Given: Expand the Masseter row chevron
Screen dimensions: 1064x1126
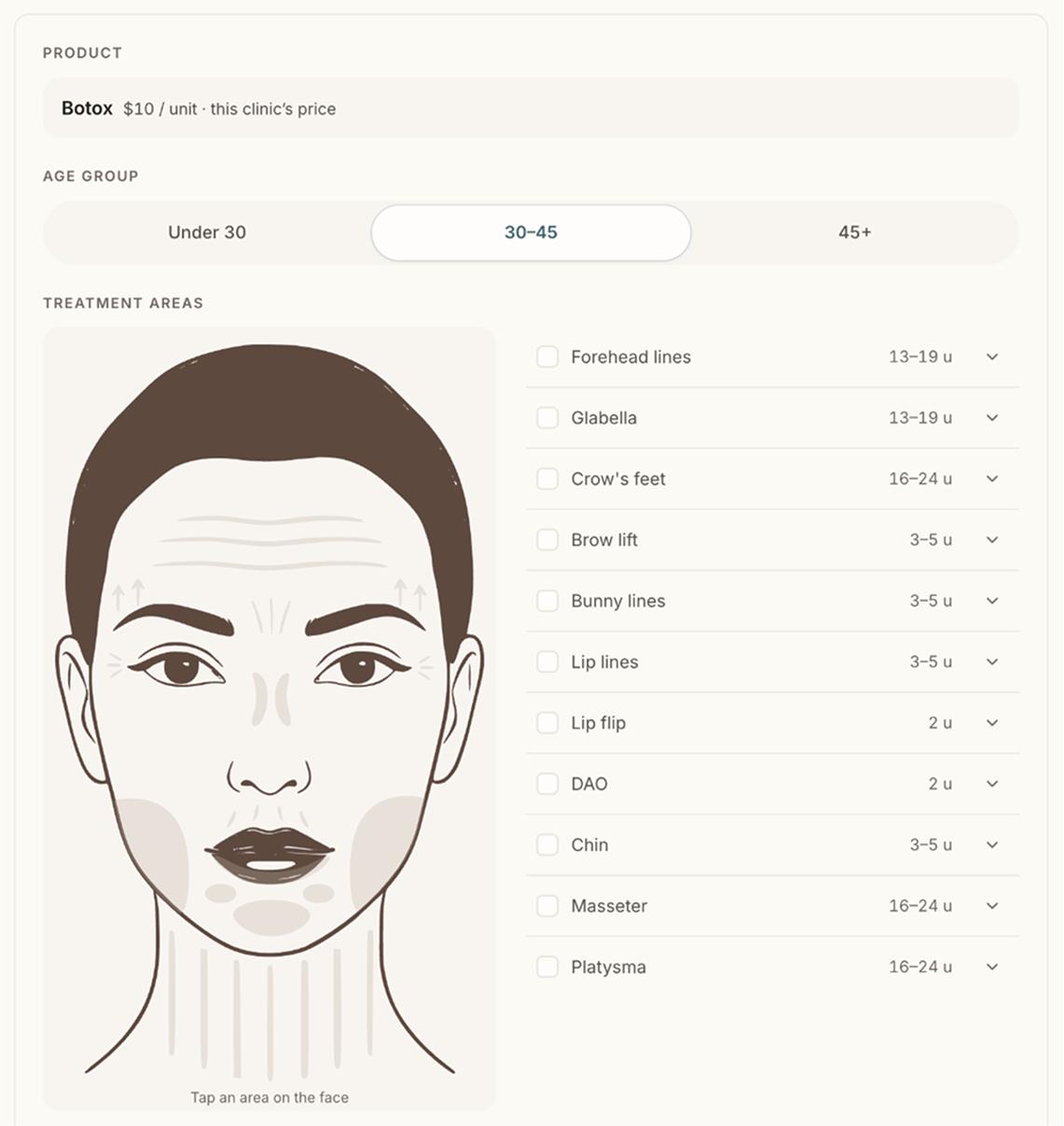Looking at the screenshot, I should 992,906.
